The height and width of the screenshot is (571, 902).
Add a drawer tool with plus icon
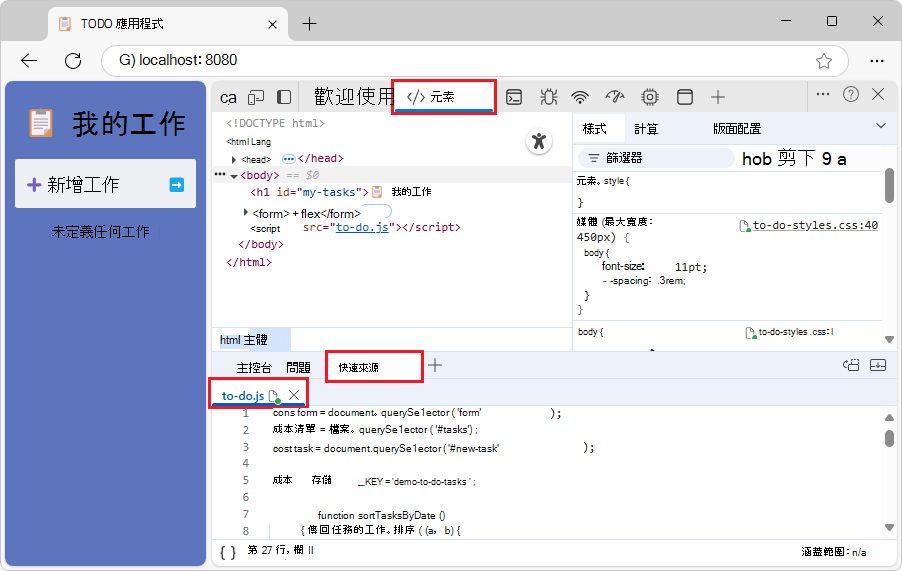(435, 365)
